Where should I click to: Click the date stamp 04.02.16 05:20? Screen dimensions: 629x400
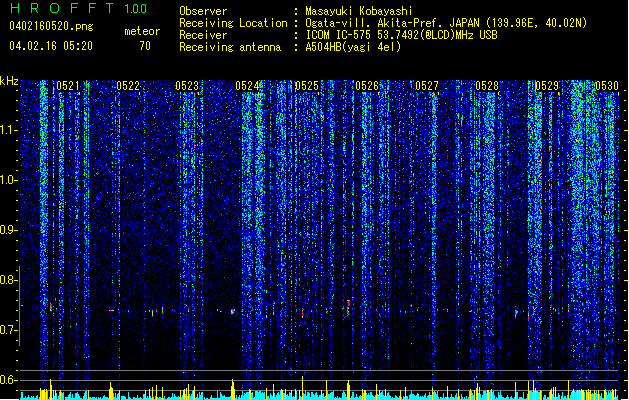(x=51, y=46)
